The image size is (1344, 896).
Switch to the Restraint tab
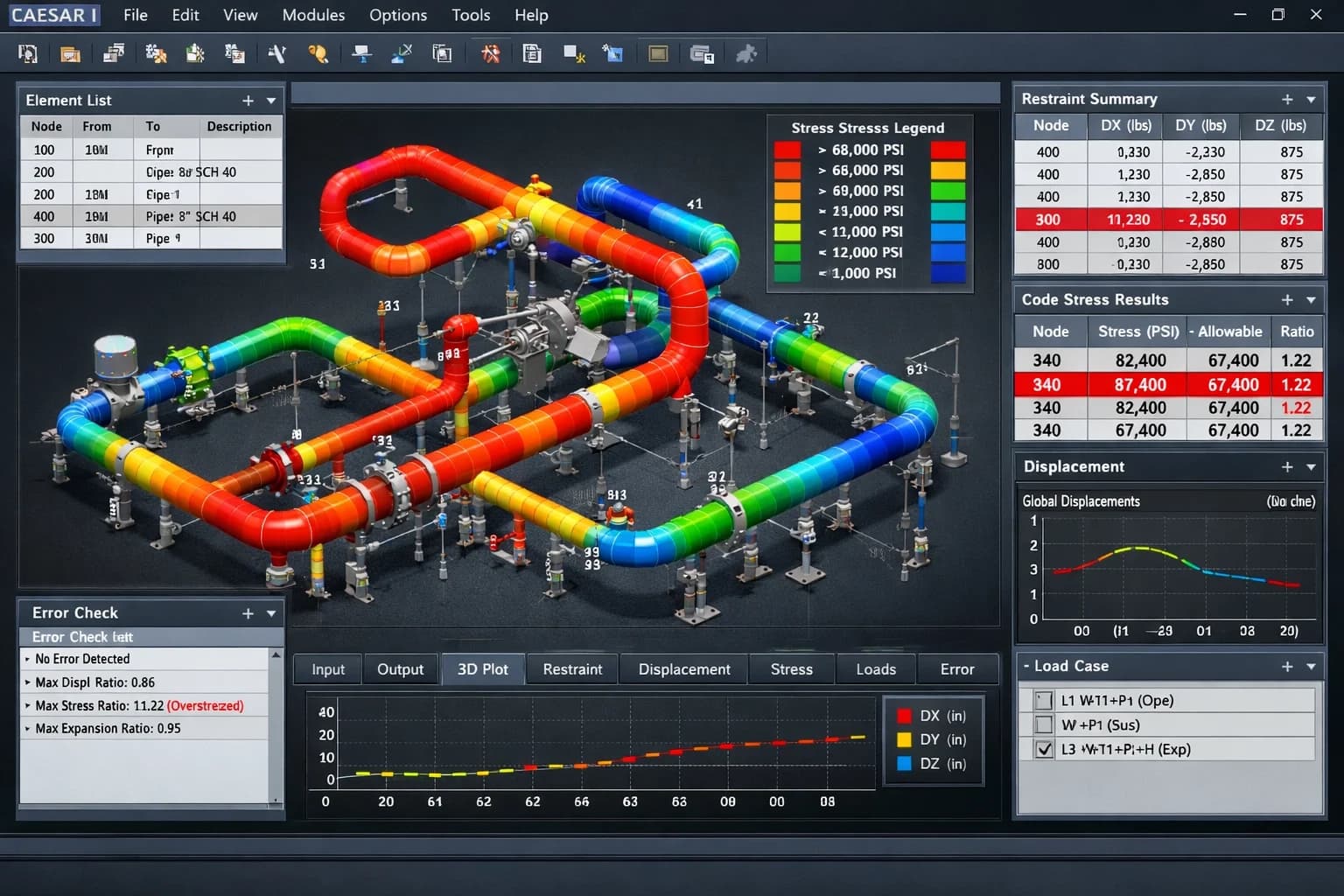[572, 669]
